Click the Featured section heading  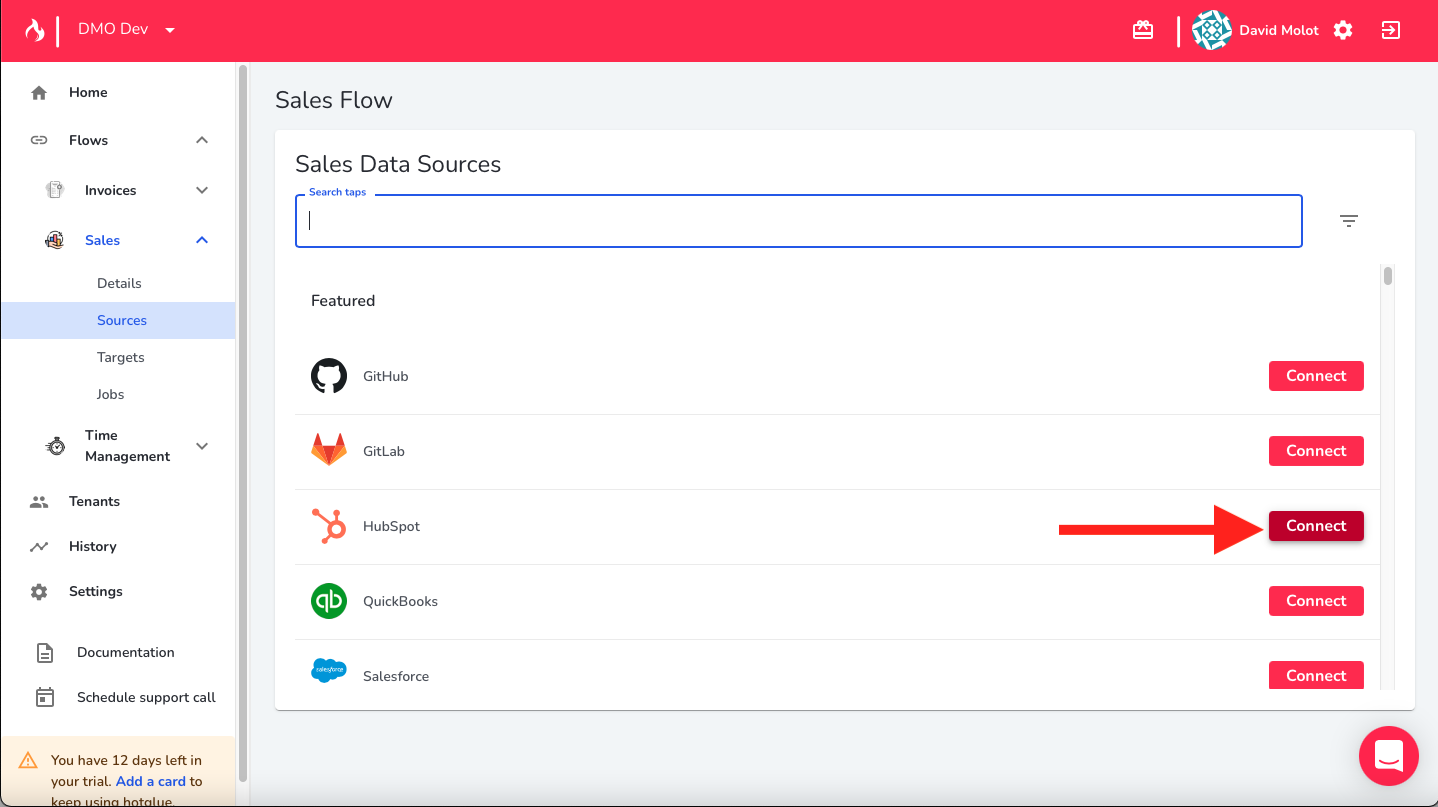pyautogui.click(x=343, y=300)
